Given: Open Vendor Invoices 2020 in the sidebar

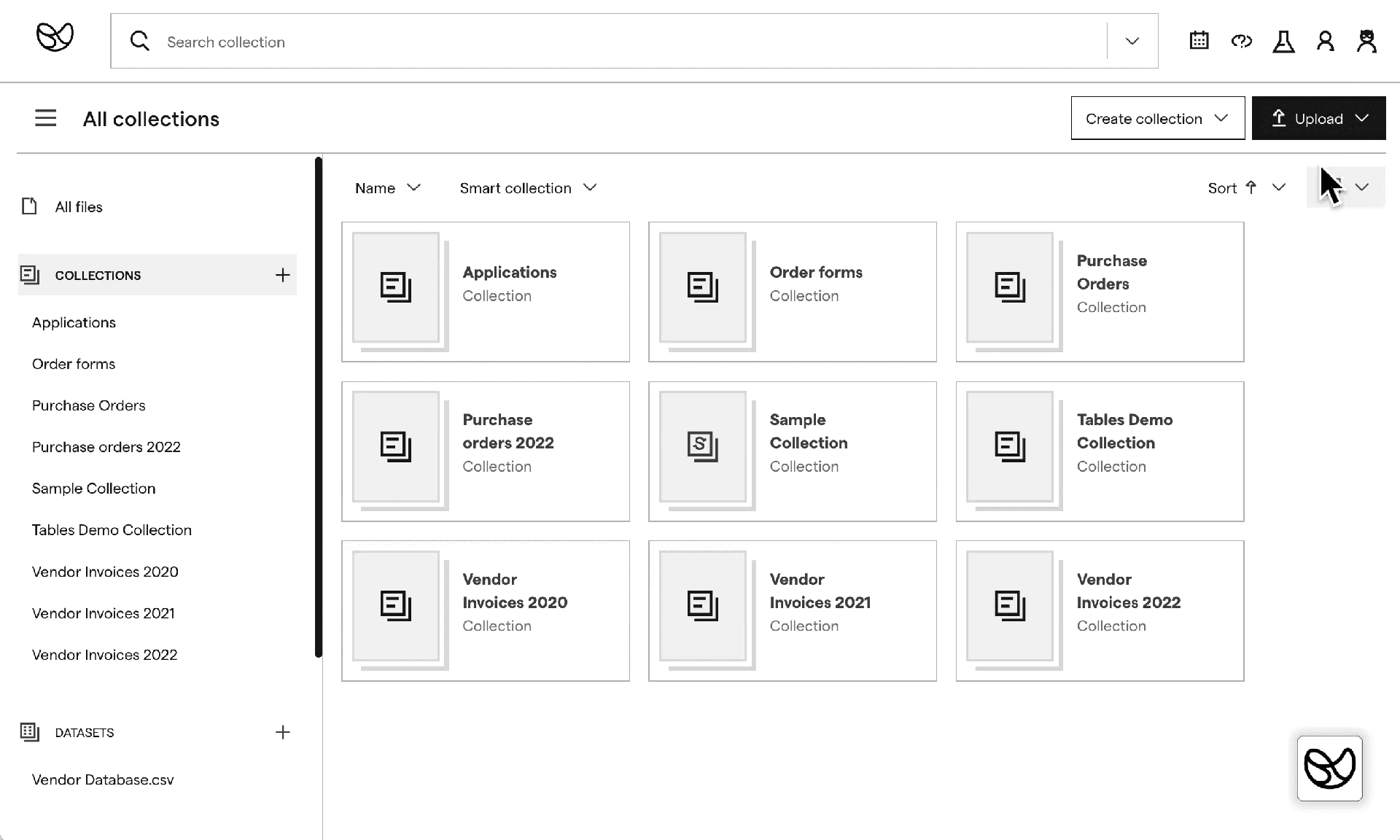Looking at the screenshot, I should pos(105,572).
